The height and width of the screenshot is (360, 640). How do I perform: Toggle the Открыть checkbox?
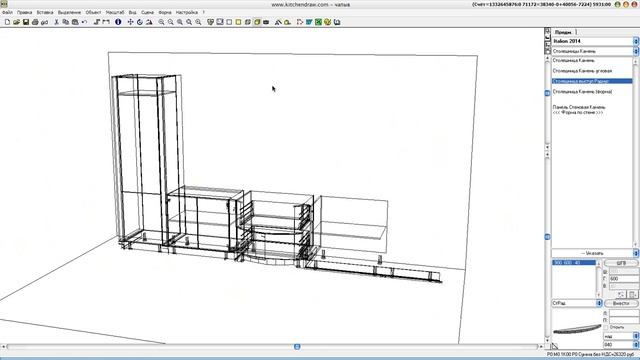(x=606, y=327)
